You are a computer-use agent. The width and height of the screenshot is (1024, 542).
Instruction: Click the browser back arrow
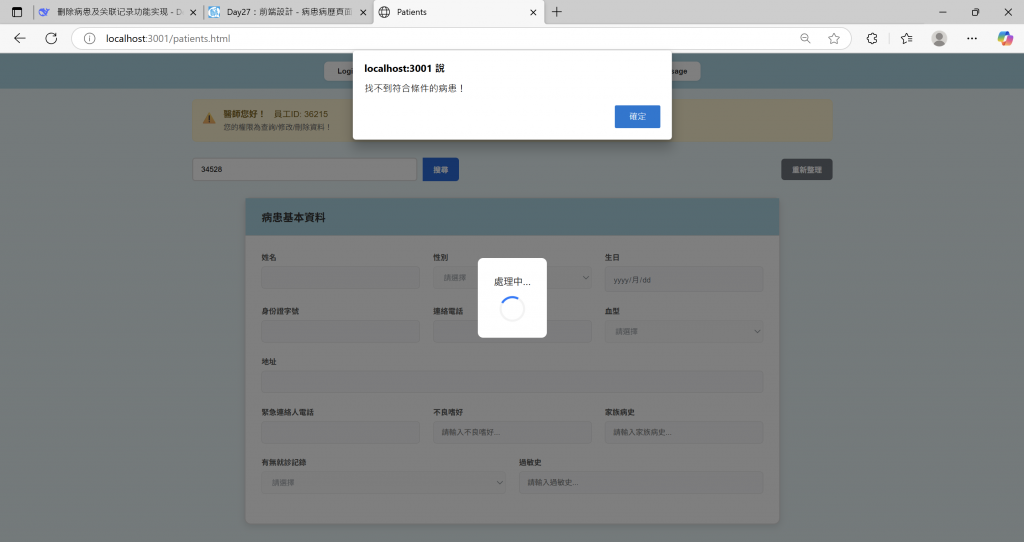pos(20,39)
